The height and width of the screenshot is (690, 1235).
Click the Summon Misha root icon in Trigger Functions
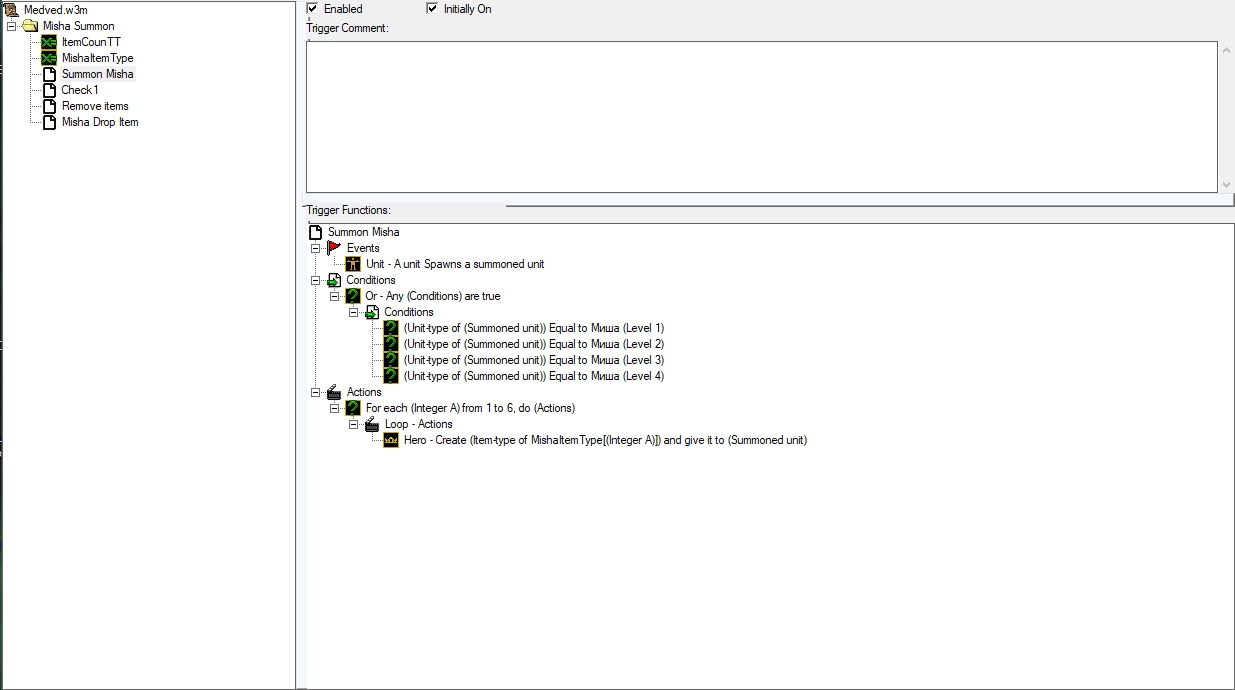tap(316, 232)
